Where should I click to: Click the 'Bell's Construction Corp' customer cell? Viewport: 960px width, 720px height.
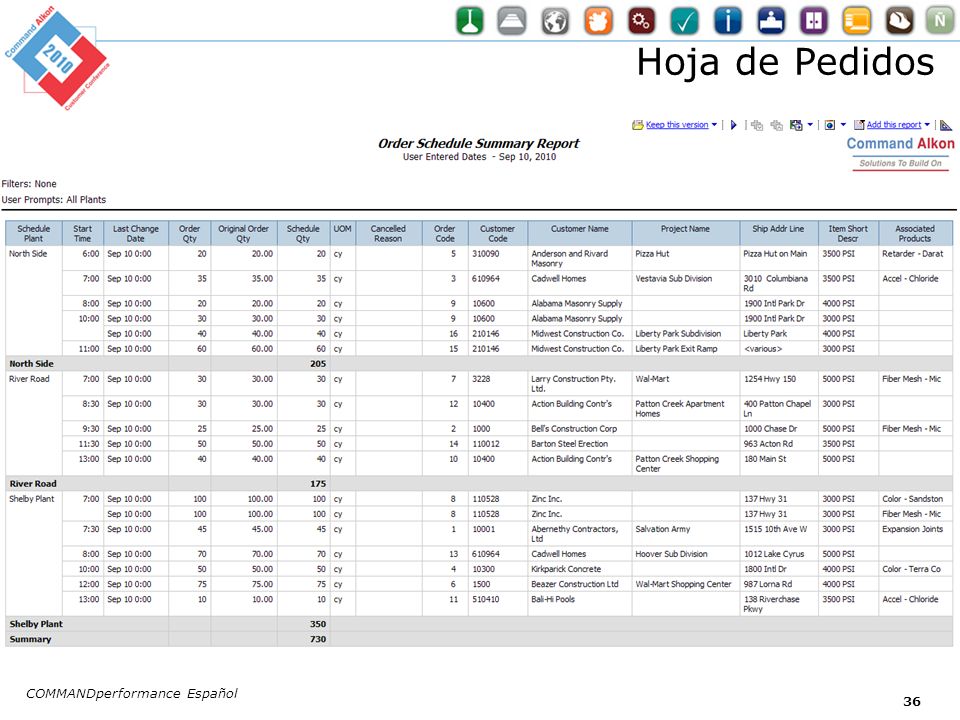tap(579, 429)
